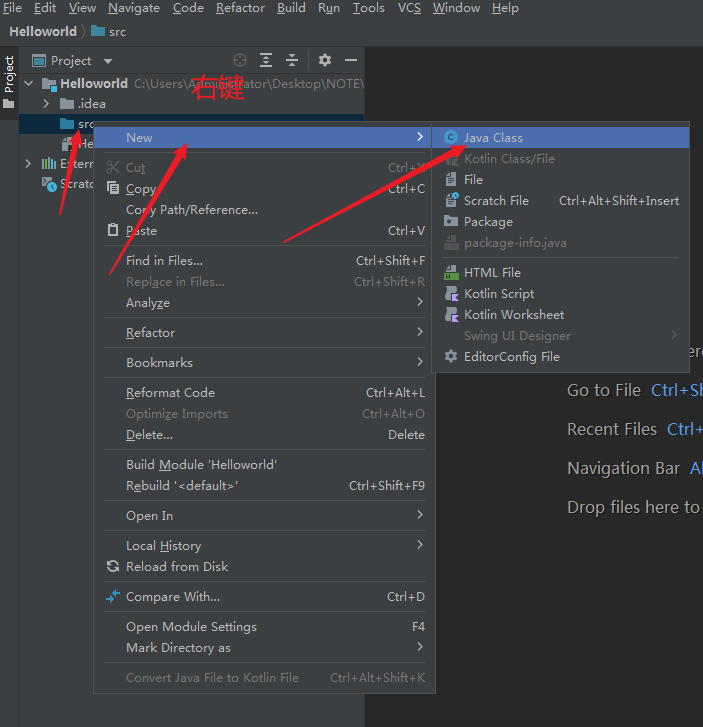Image resolution: width=703 pixels, height=727 pixels.
Task: Expand the Local History submenu
Action: tap(420, 544)
